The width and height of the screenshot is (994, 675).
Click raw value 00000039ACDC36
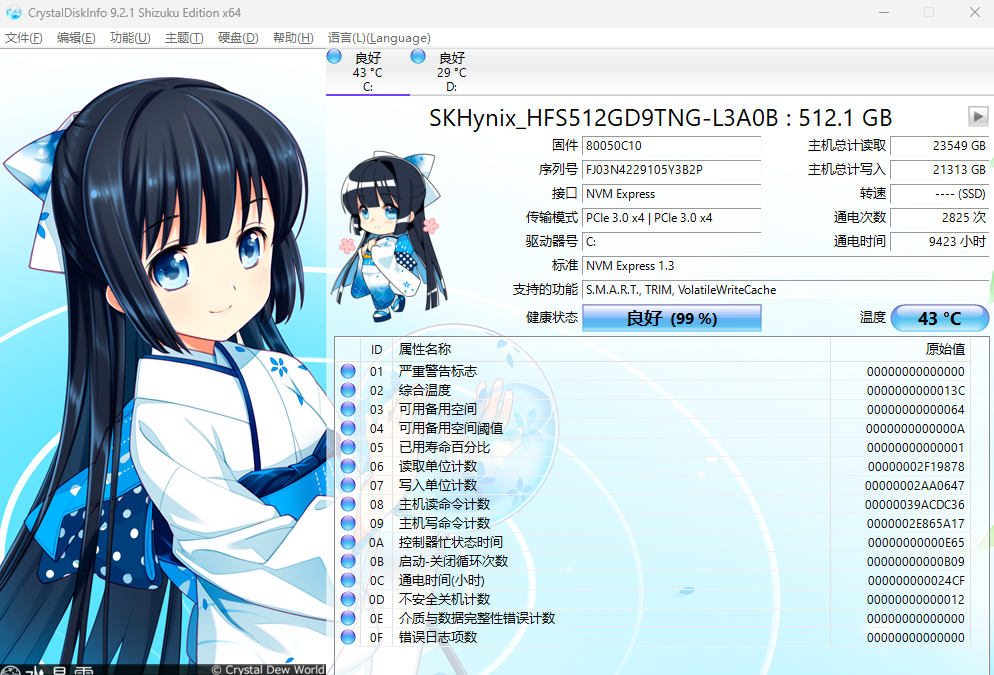point(915,505)
